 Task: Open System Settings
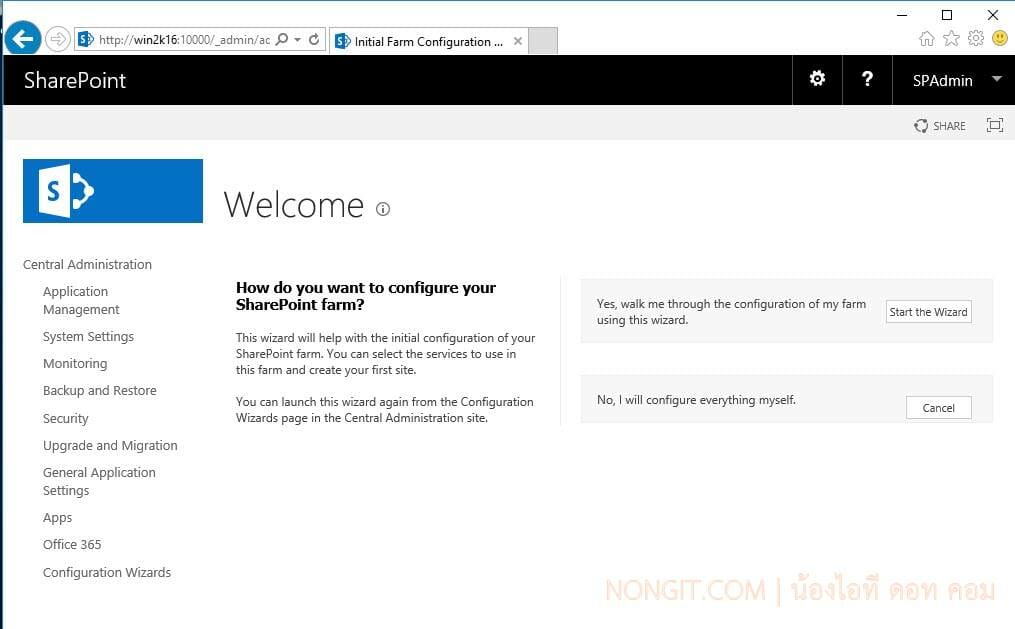point(88,337)
